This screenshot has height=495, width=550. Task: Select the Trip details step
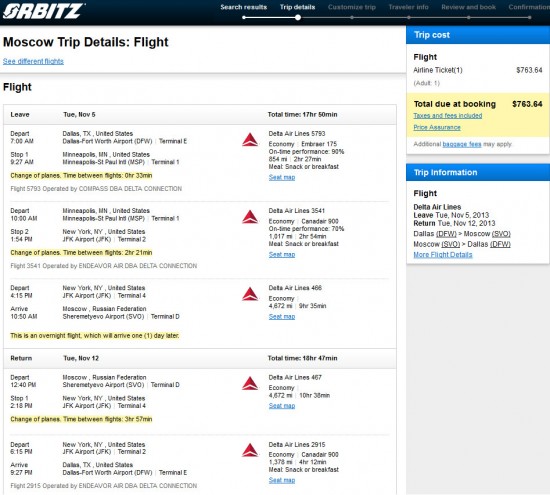(x=297, y=7)
